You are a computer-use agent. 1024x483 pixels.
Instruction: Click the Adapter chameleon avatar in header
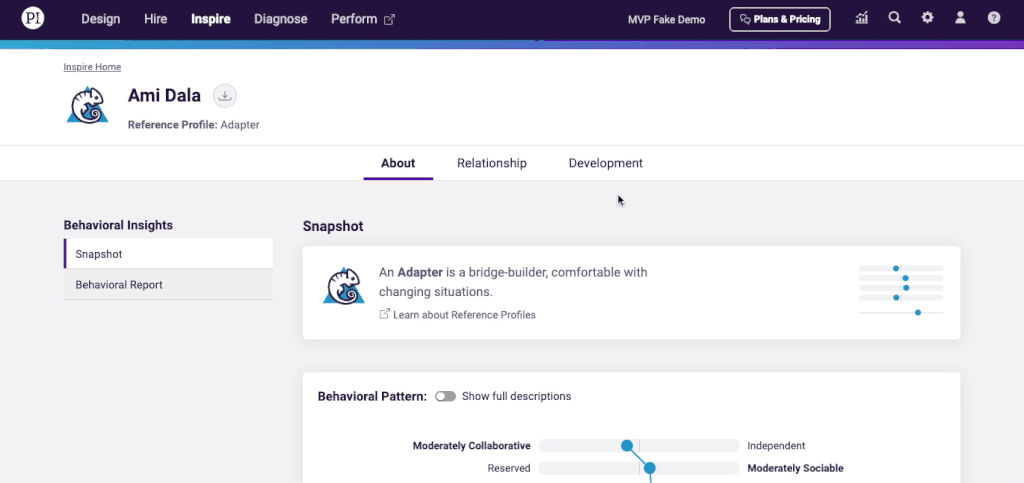(x=88, y=105)
